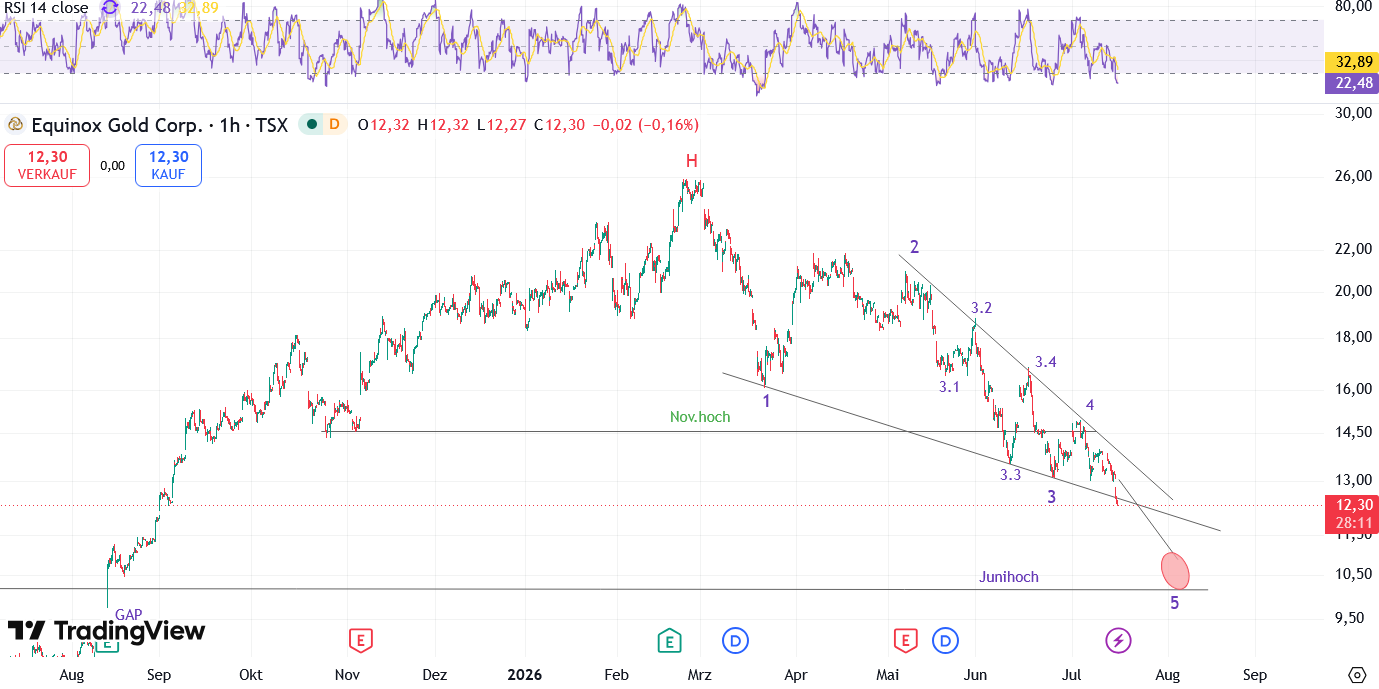Click the open value O12,32

pyautogui.click(x=384, y=125)
